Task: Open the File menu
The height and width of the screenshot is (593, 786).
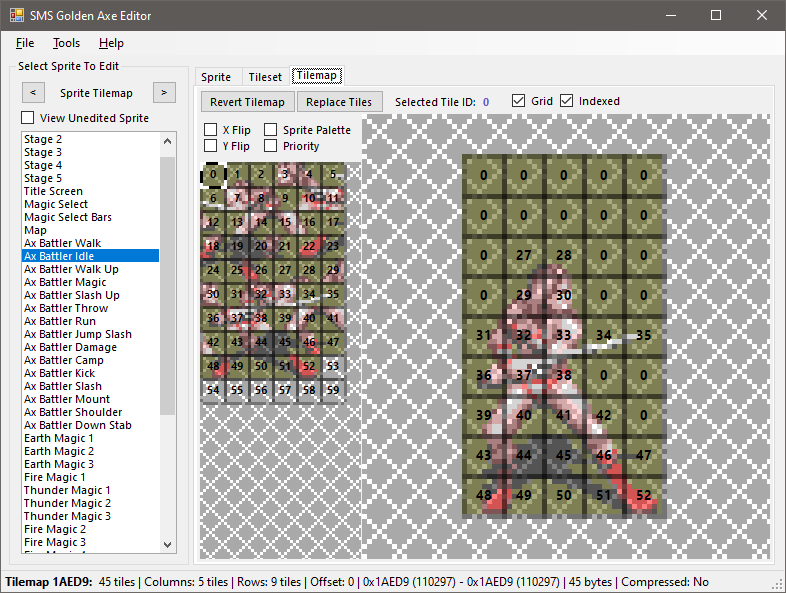Action: click(x=25, y=43)
